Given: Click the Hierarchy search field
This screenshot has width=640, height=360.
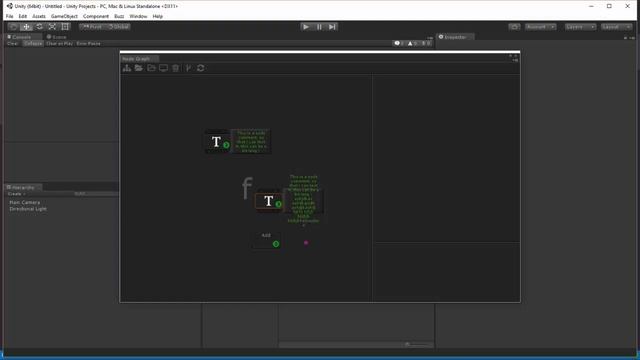Looking at the screenshot, I should (96, 194).
